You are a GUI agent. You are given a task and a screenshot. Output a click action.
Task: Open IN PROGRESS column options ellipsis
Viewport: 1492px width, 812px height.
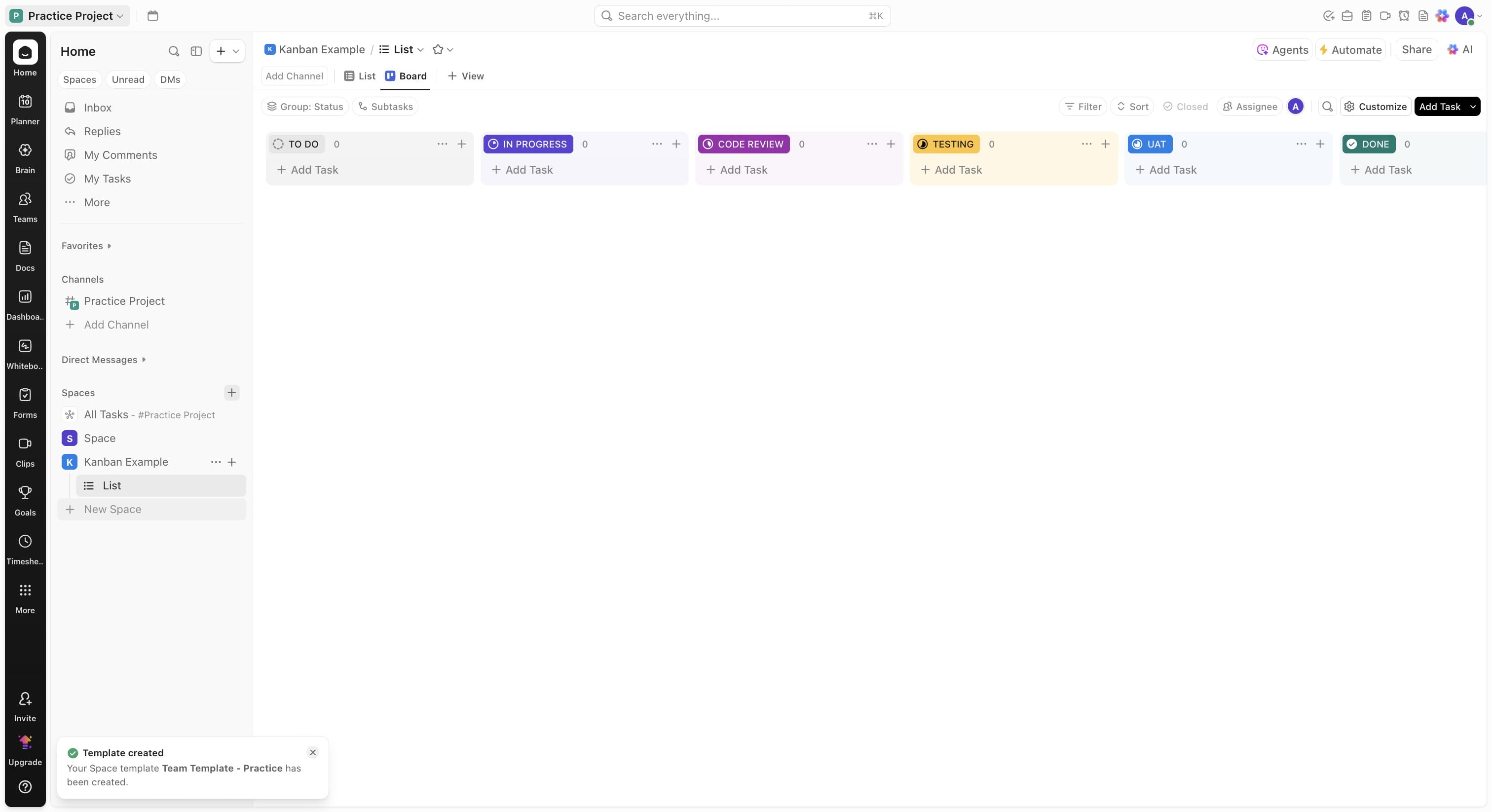tap(657, 144)
